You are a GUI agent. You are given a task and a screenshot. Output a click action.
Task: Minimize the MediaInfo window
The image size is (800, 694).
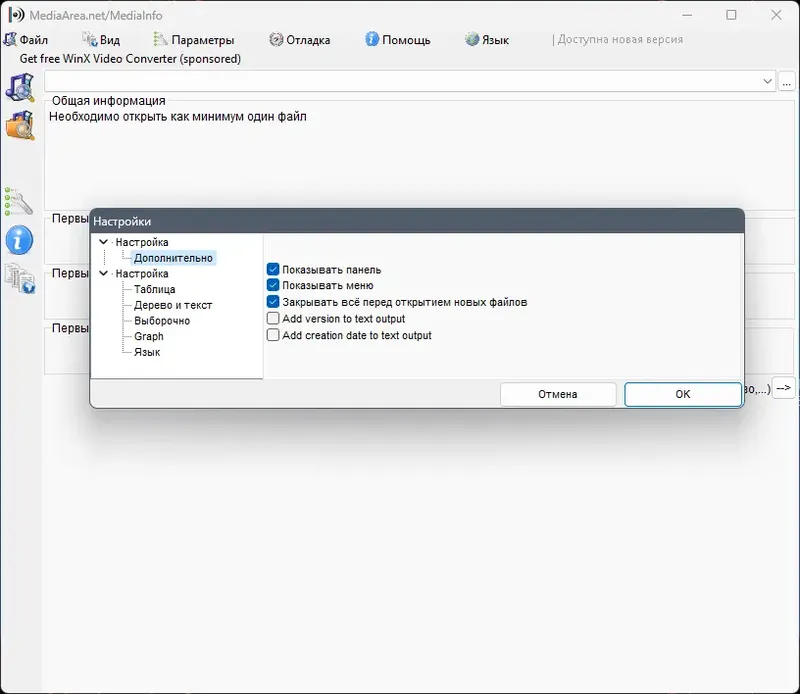pos(687,15)
